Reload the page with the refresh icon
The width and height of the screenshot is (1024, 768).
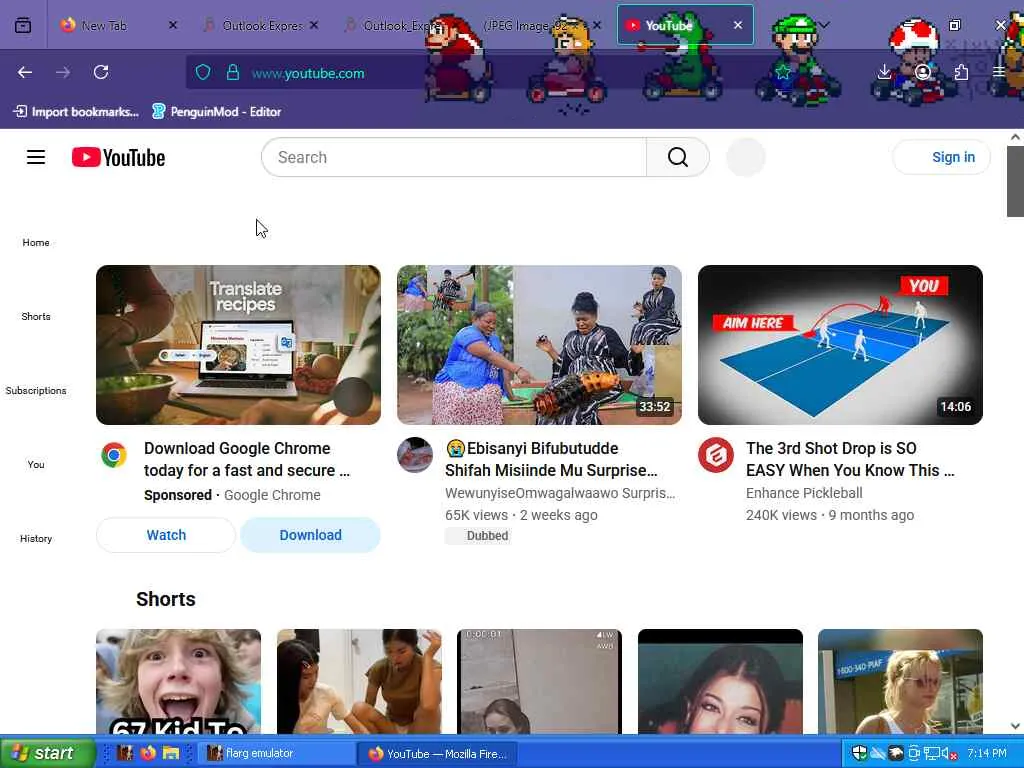[101, 72]
